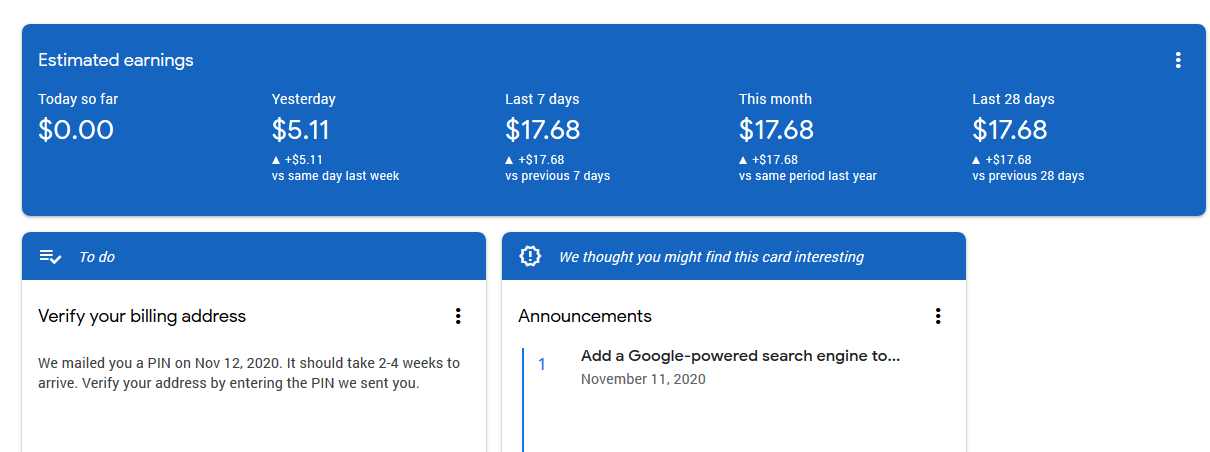Click the up arrow under Last 28 days
1210x452 pixels.
coord(977,160)
